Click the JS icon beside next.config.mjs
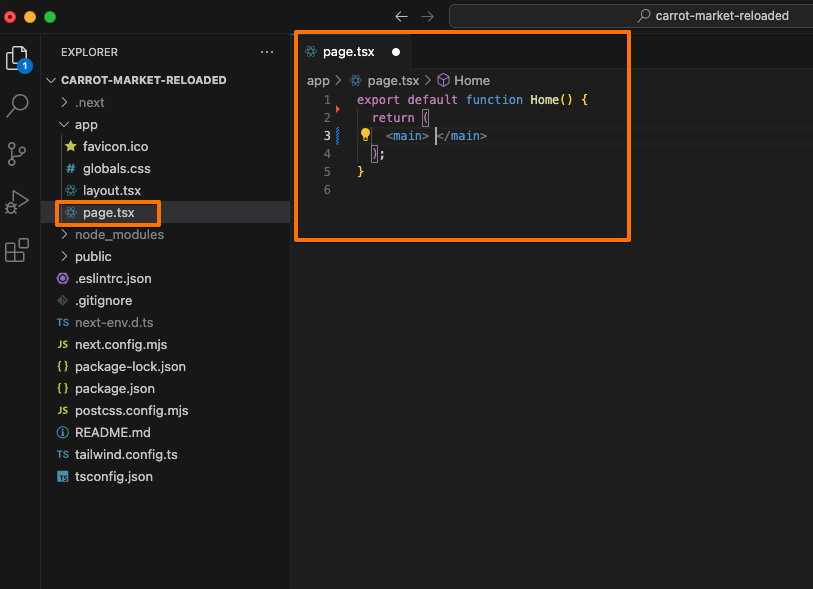Screen dimensions: 813x589 [63, 344]
